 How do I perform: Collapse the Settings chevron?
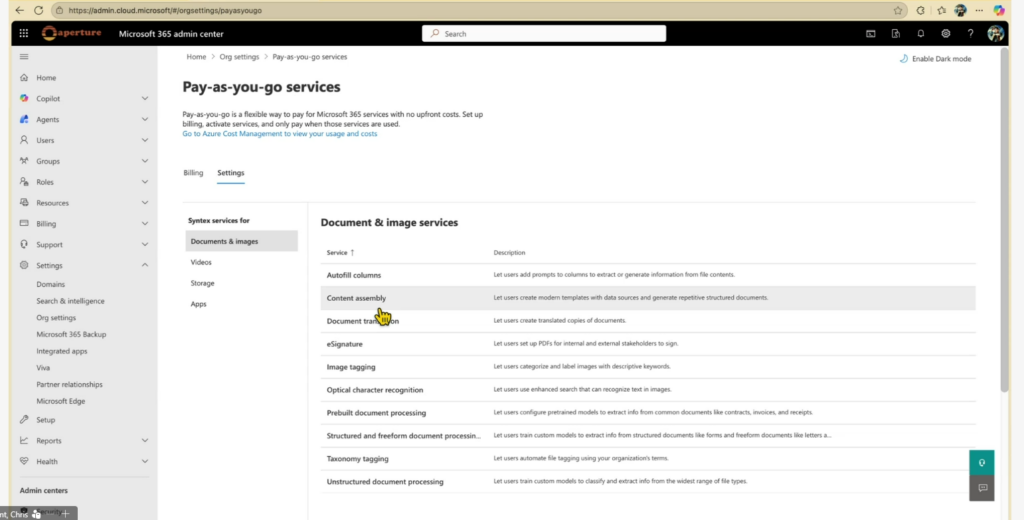tap(145, 265)
